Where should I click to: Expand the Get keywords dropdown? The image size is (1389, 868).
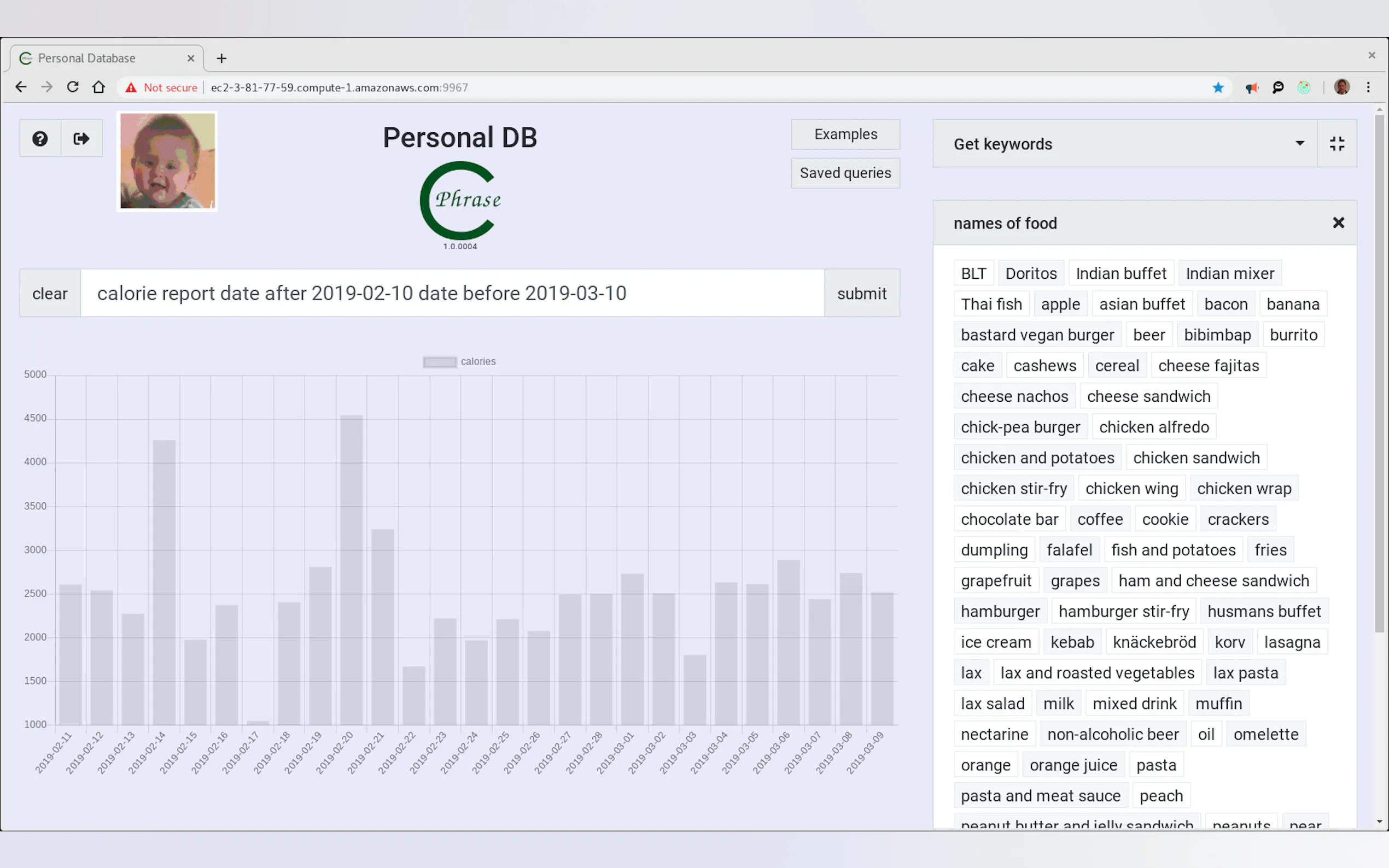[1299, 144]
